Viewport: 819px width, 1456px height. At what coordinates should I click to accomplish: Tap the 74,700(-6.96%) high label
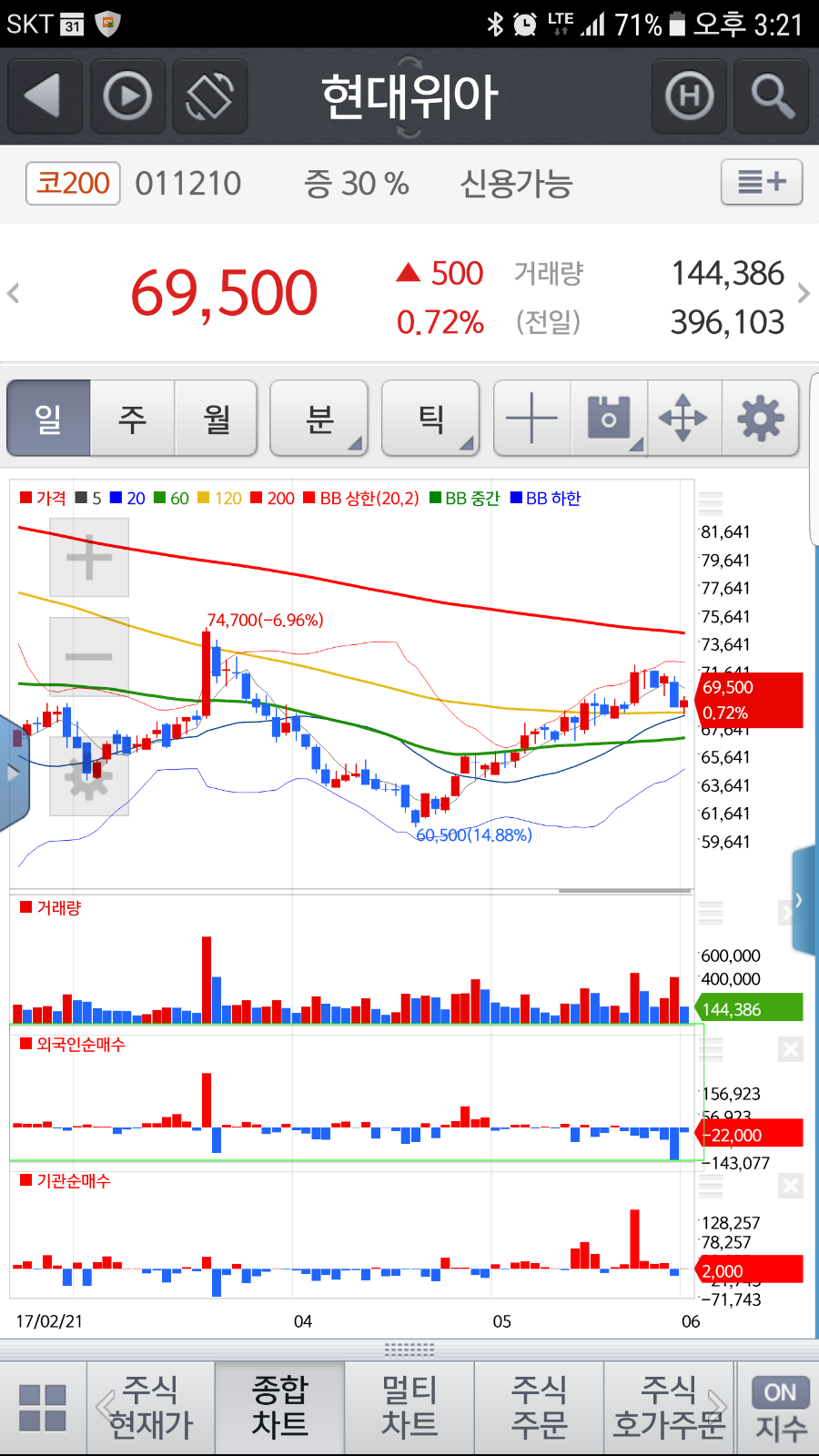pos(265,620)
